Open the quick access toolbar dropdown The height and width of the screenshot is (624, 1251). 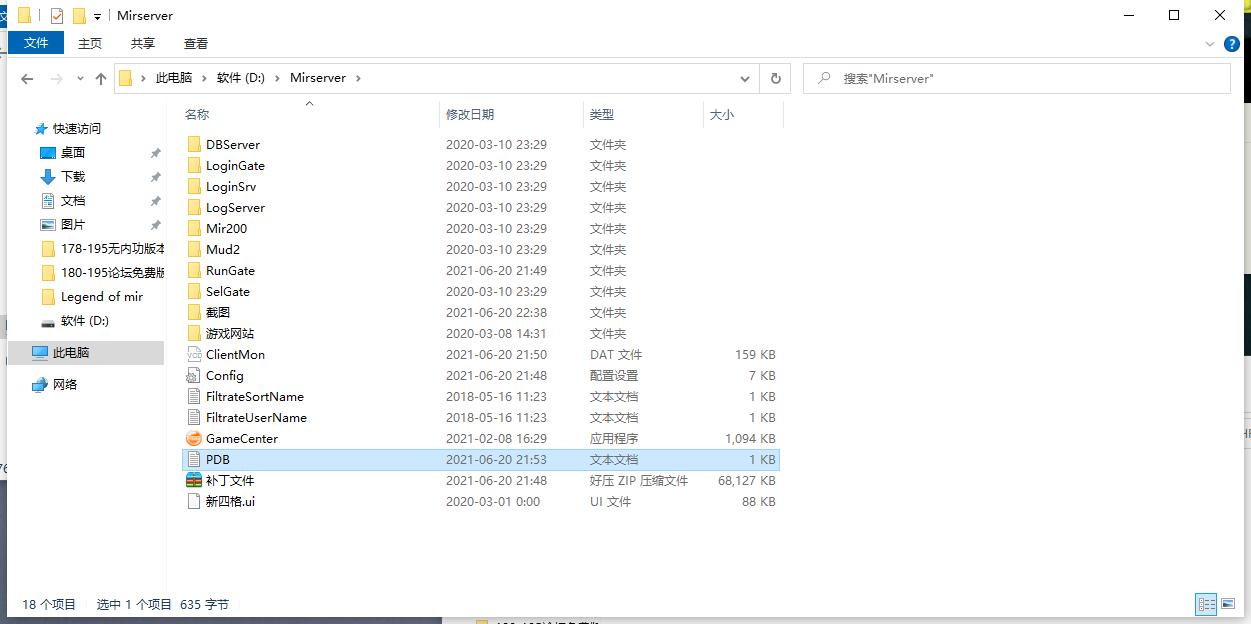pos(97,16)
